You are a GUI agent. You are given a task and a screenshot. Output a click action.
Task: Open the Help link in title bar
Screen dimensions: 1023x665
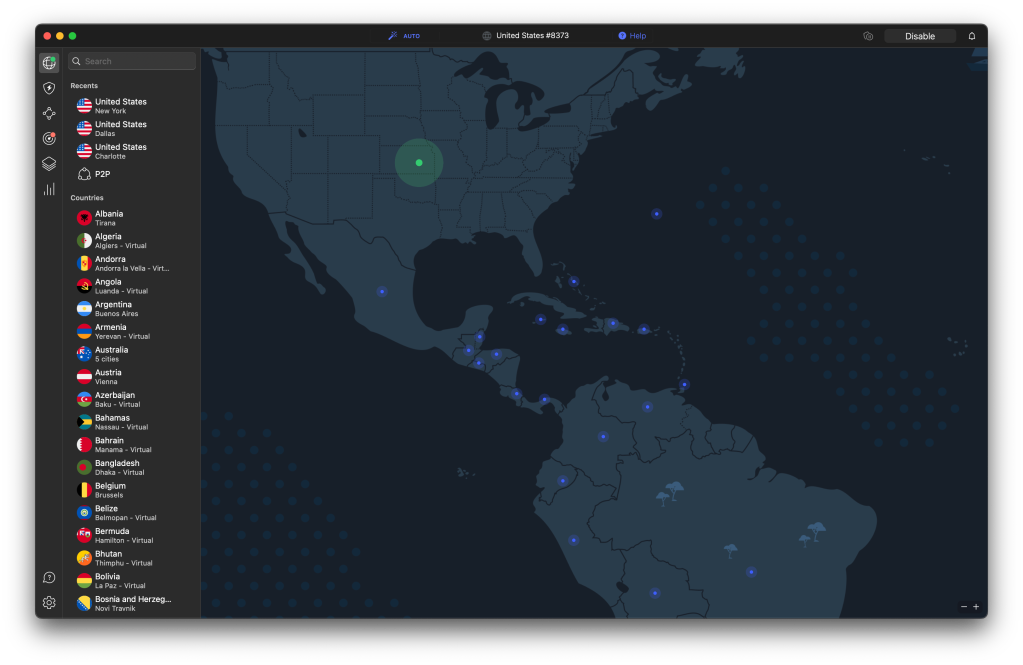point(632,36)
